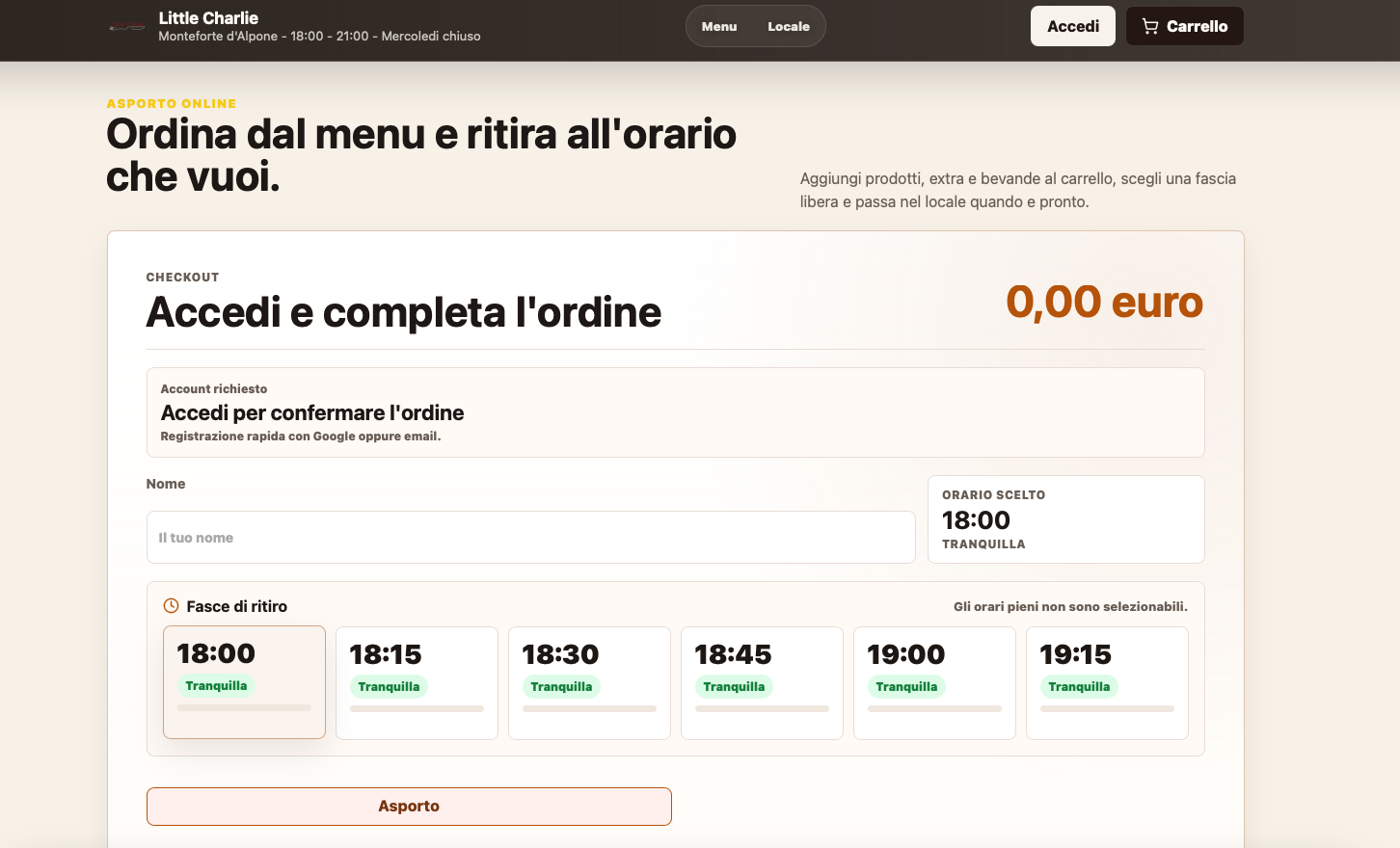
Task: Select the 18:15 pickup slot
Action: click(x=417, y=683)
